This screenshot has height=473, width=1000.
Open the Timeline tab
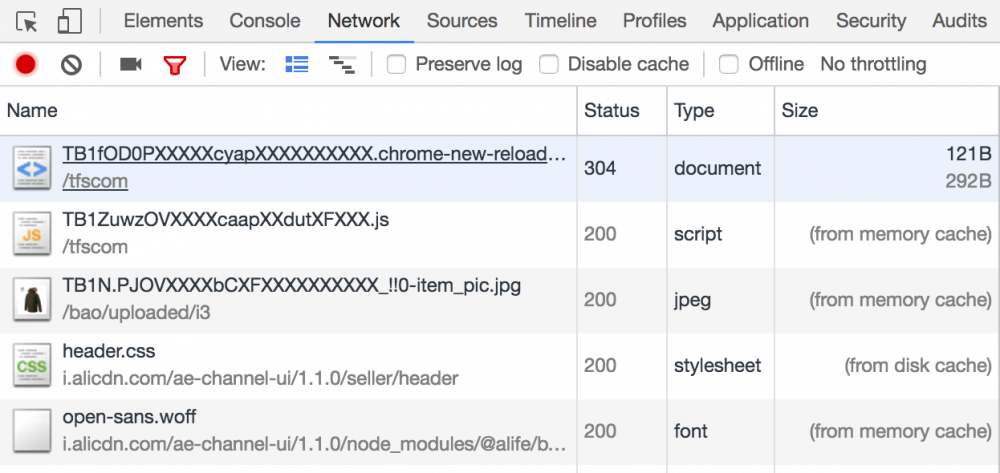pos(561,21)
